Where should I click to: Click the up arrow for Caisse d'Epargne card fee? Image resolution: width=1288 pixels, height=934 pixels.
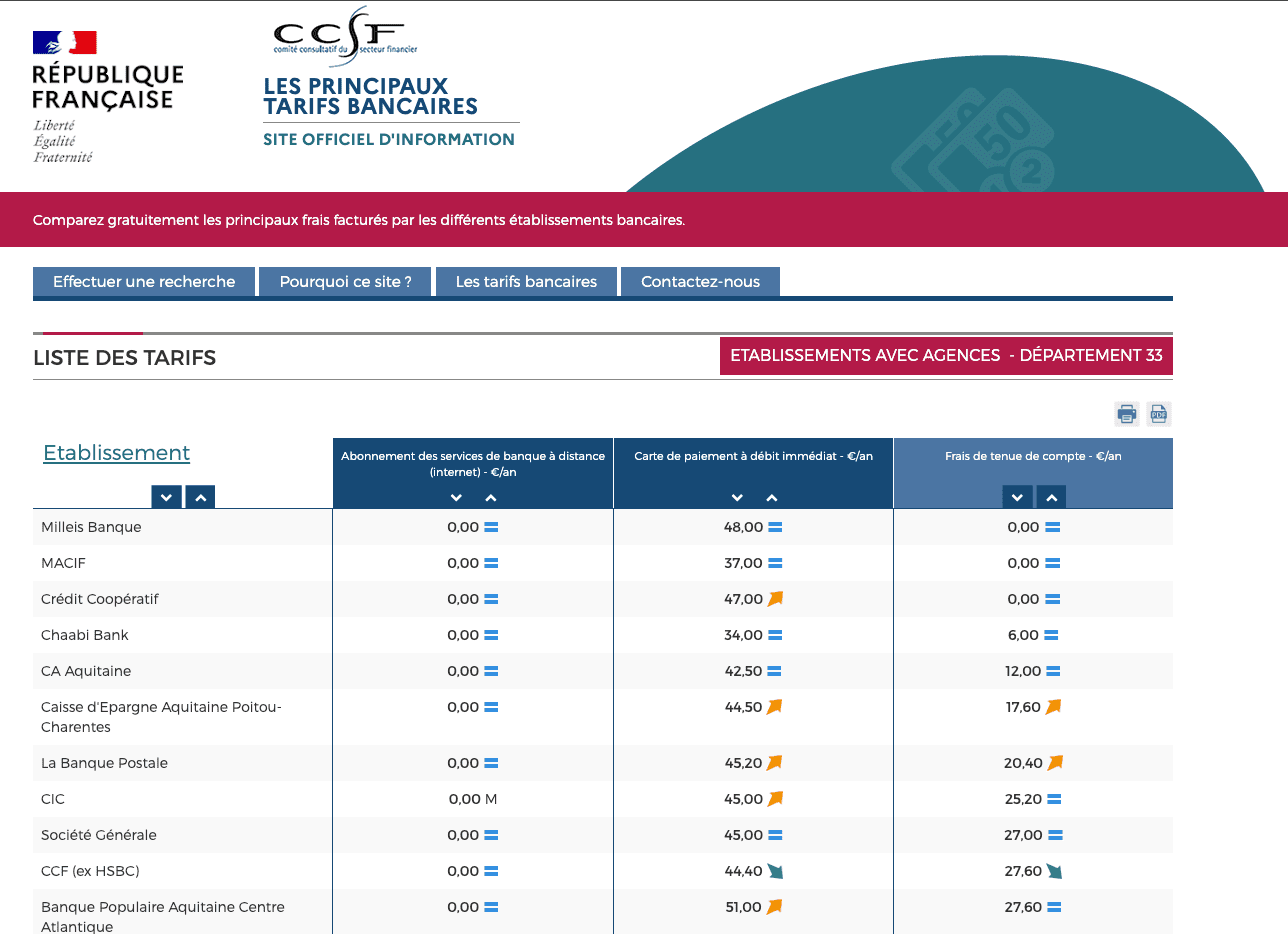774,707
